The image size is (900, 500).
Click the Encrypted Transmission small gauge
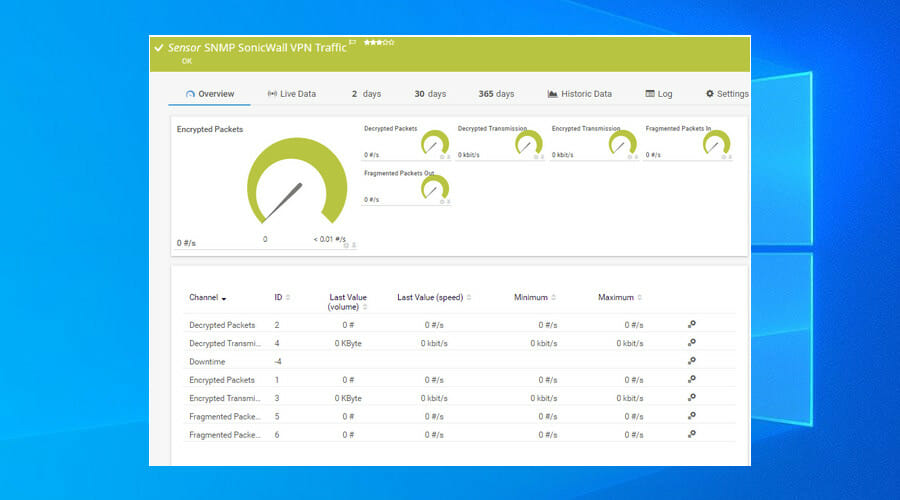click(622, 143)
